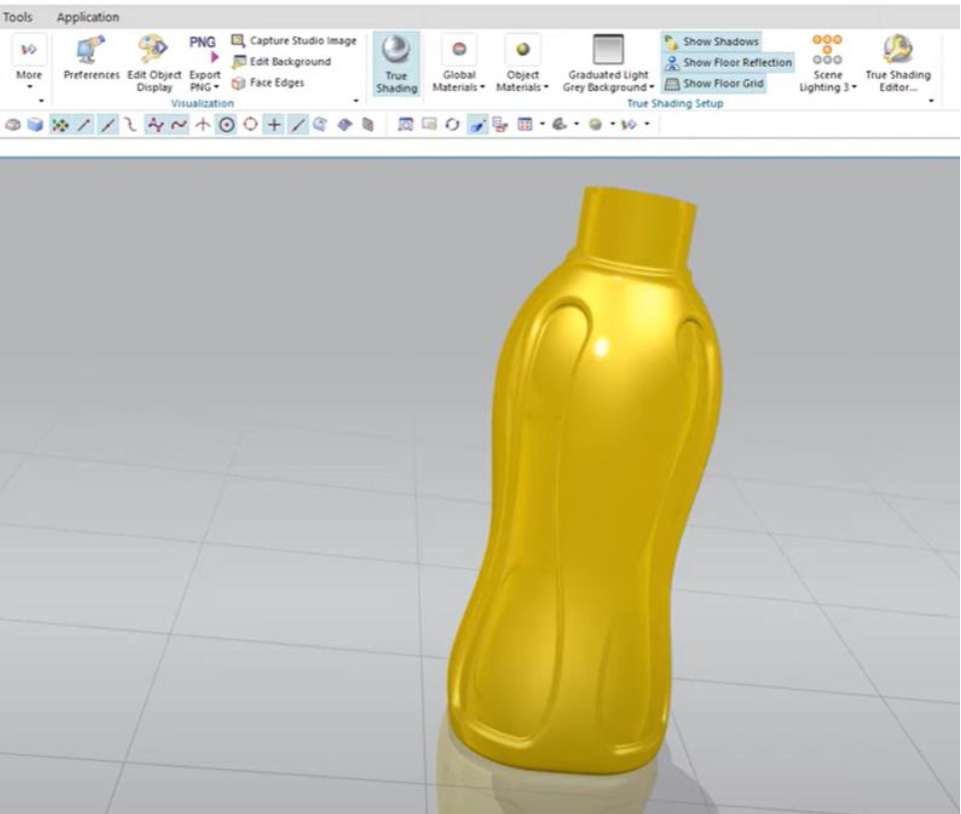Open the Application menu
This screenshot has width=961, height=814.
87,17
